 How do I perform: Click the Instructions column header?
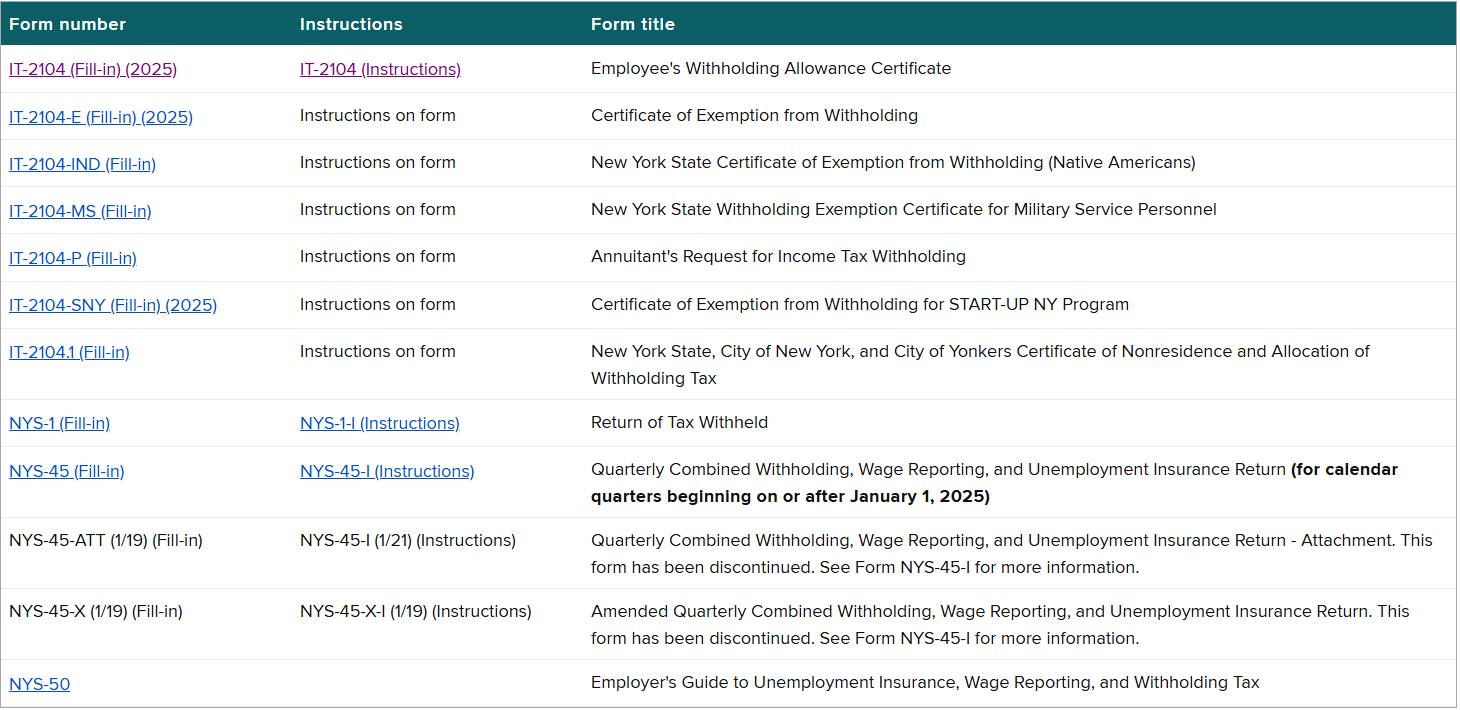click(x=351, y=23)
